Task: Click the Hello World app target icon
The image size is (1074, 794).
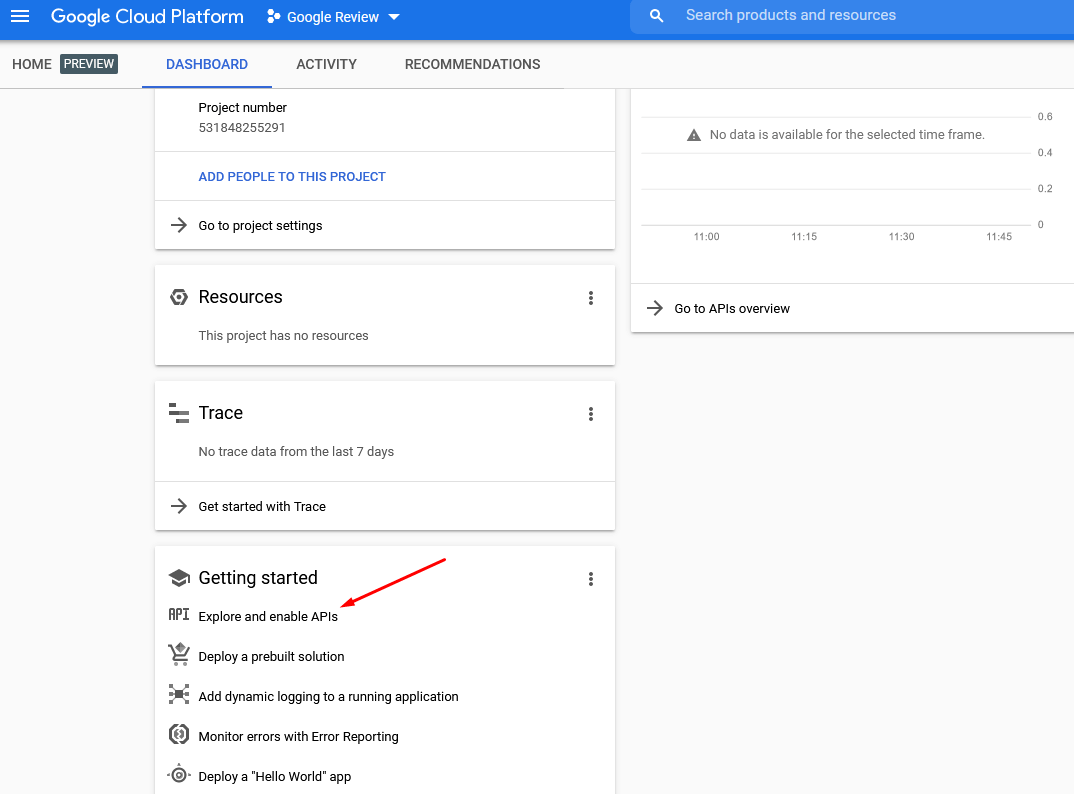Action: click(x=179, y=774)
